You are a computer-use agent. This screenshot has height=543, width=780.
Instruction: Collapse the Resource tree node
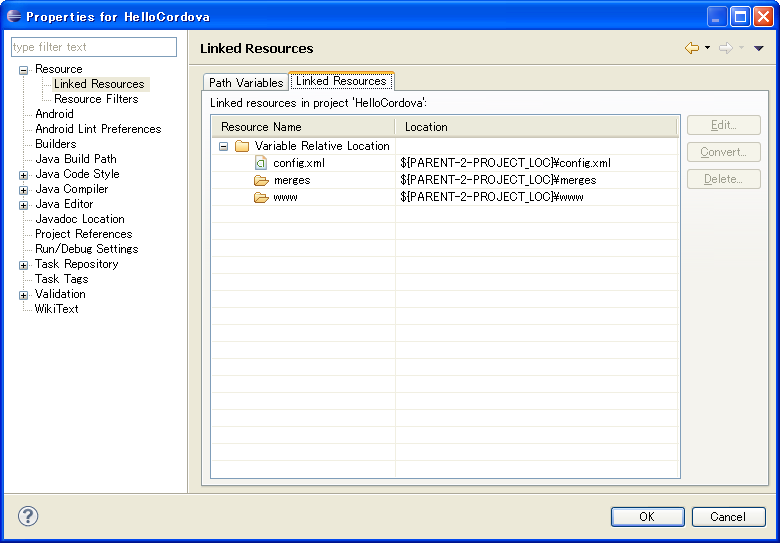tap(23, 70)
